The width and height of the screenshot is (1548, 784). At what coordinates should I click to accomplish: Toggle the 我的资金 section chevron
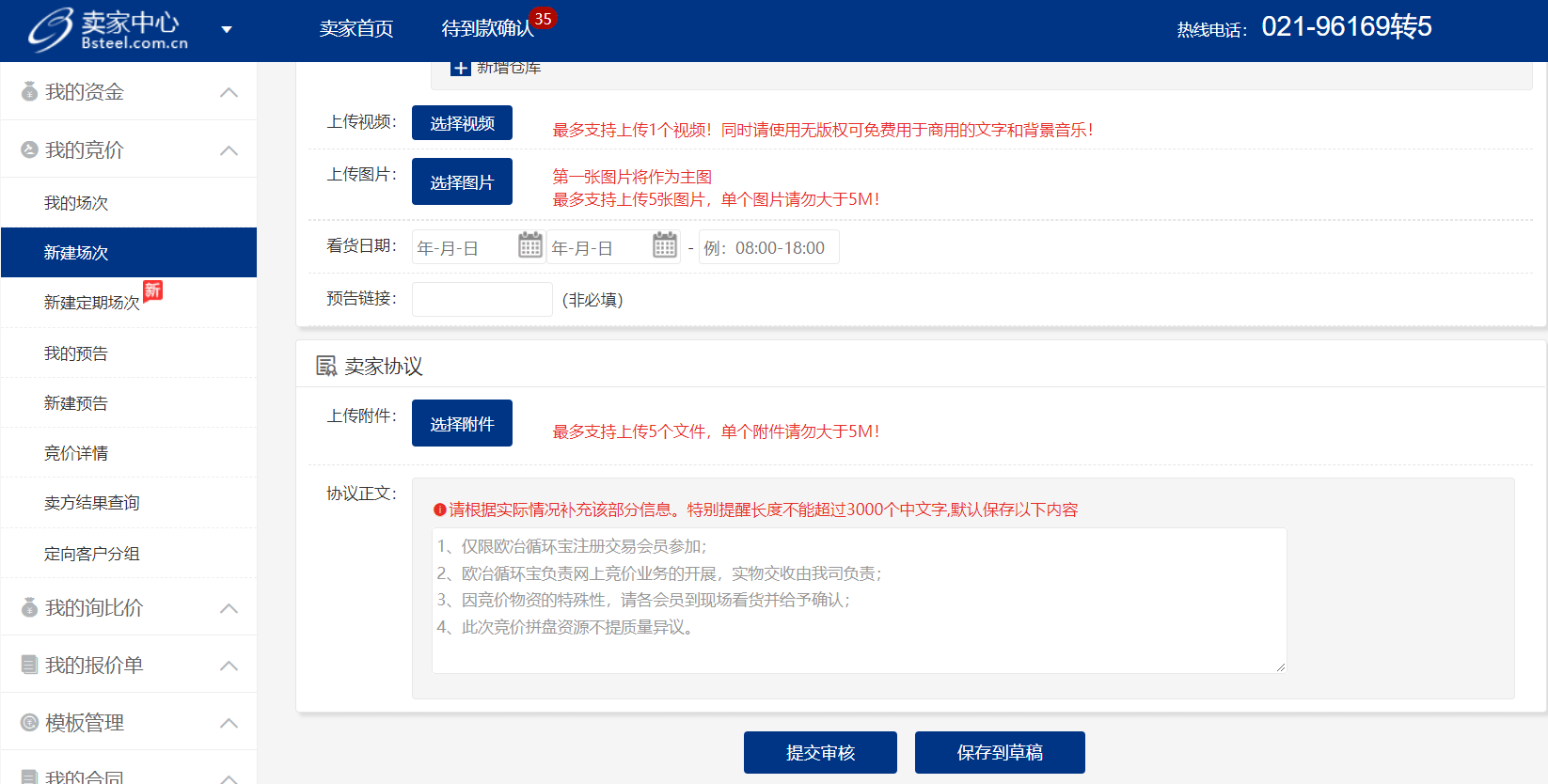point(229,92)
